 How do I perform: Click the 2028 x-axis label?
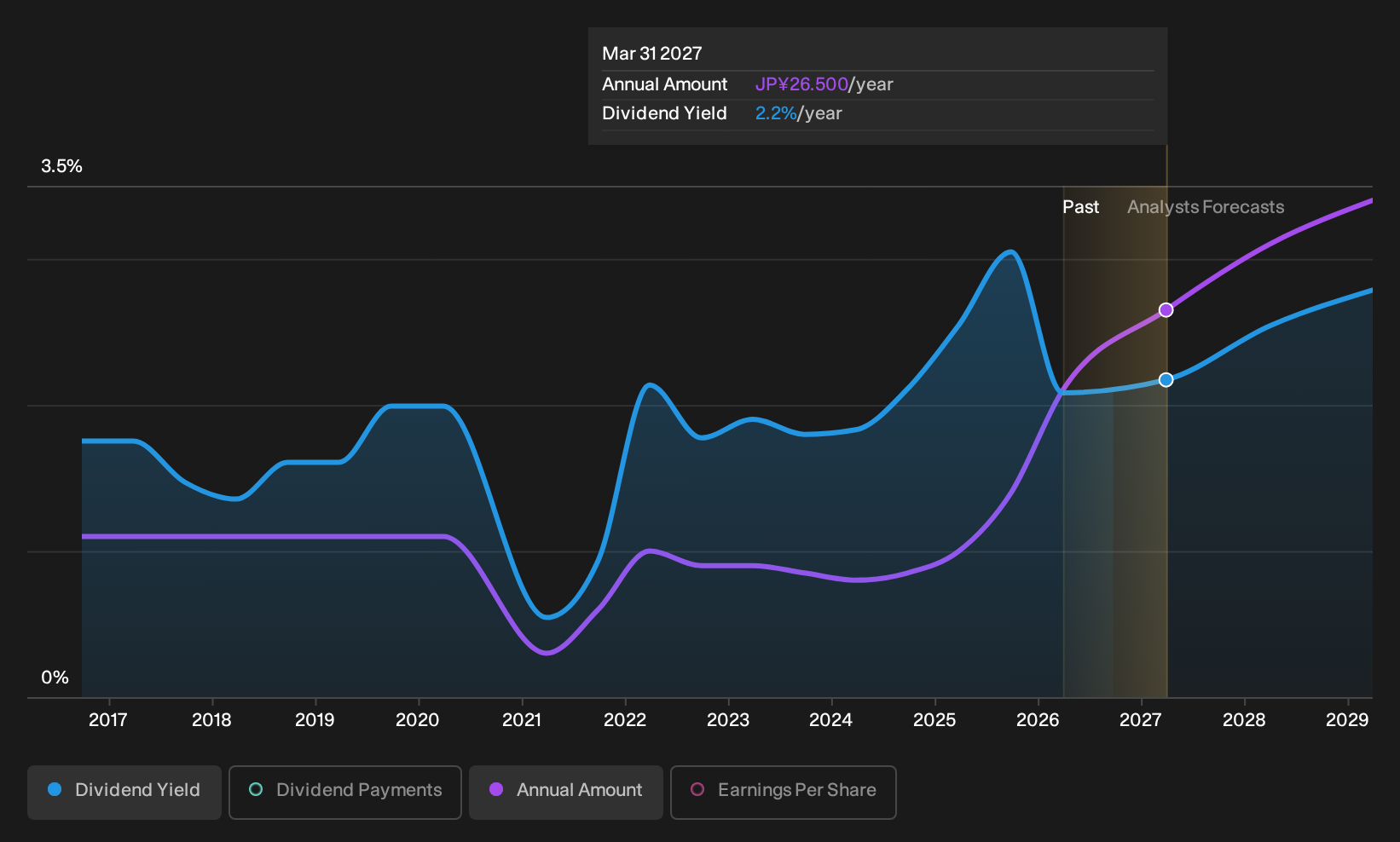click(1244, 720)
